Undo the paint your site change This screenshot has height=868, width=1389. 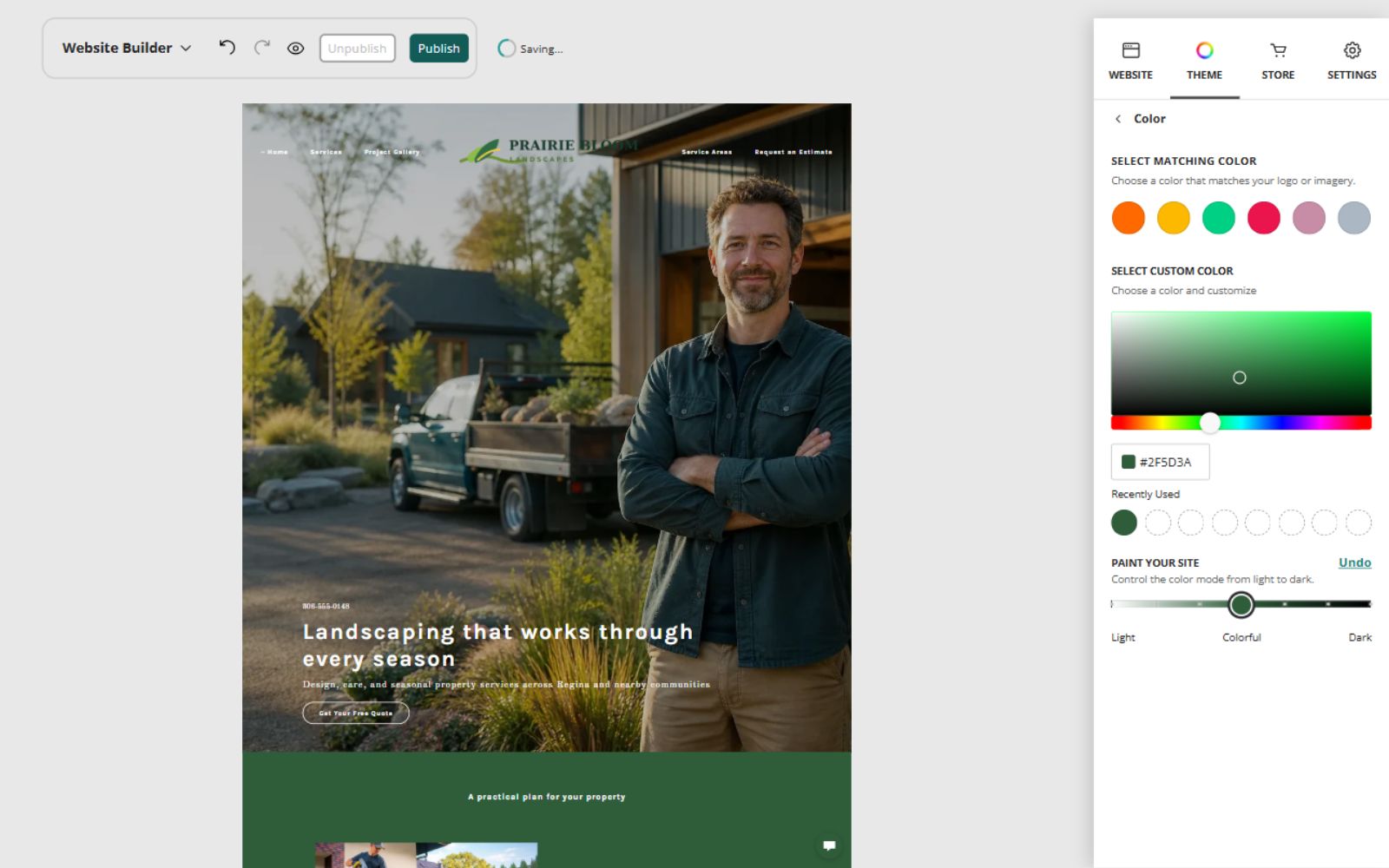[x=1354, y=562]
